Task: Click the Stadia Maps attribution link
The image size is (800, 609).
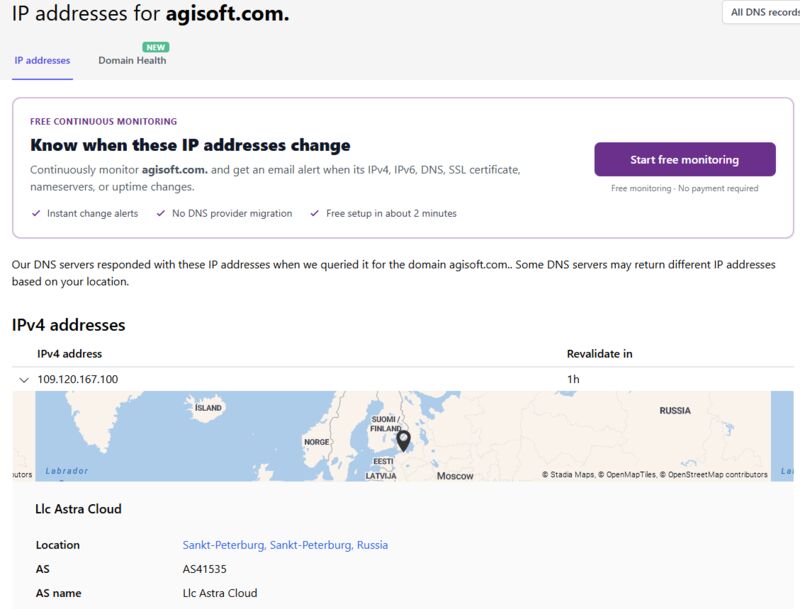Action: coord(568,474)
